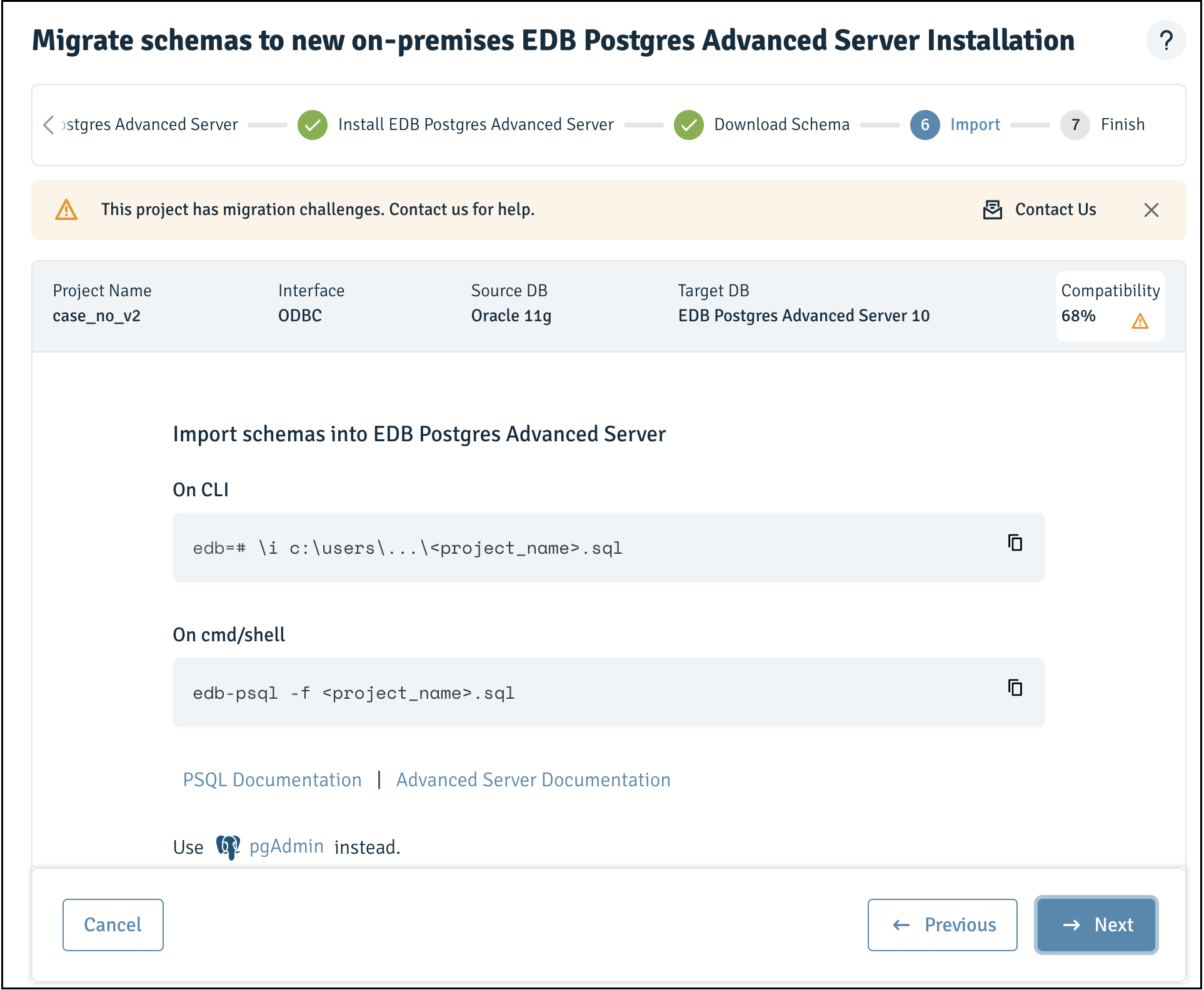The image size is (1204, 990).
Task: Click the Compatibility 68% card
Action: tap(1110, 306)
